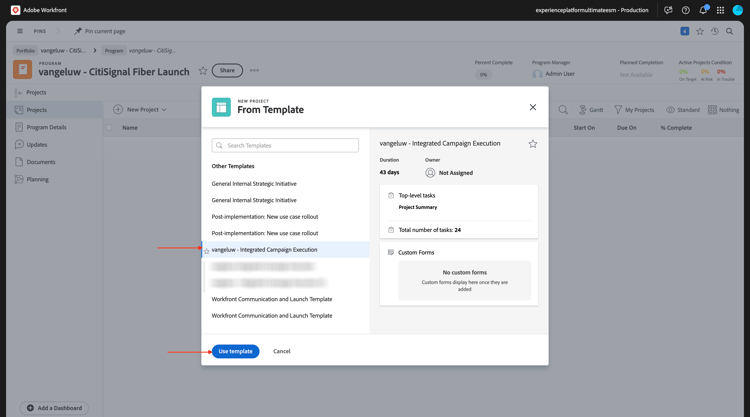Open the My Projects filter
This screenshot has height=417, width=750.
634,110
